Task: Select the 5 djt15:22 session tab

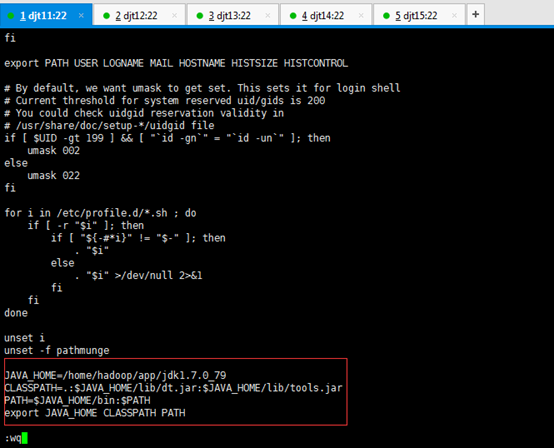Action: (x=419, y=15)
